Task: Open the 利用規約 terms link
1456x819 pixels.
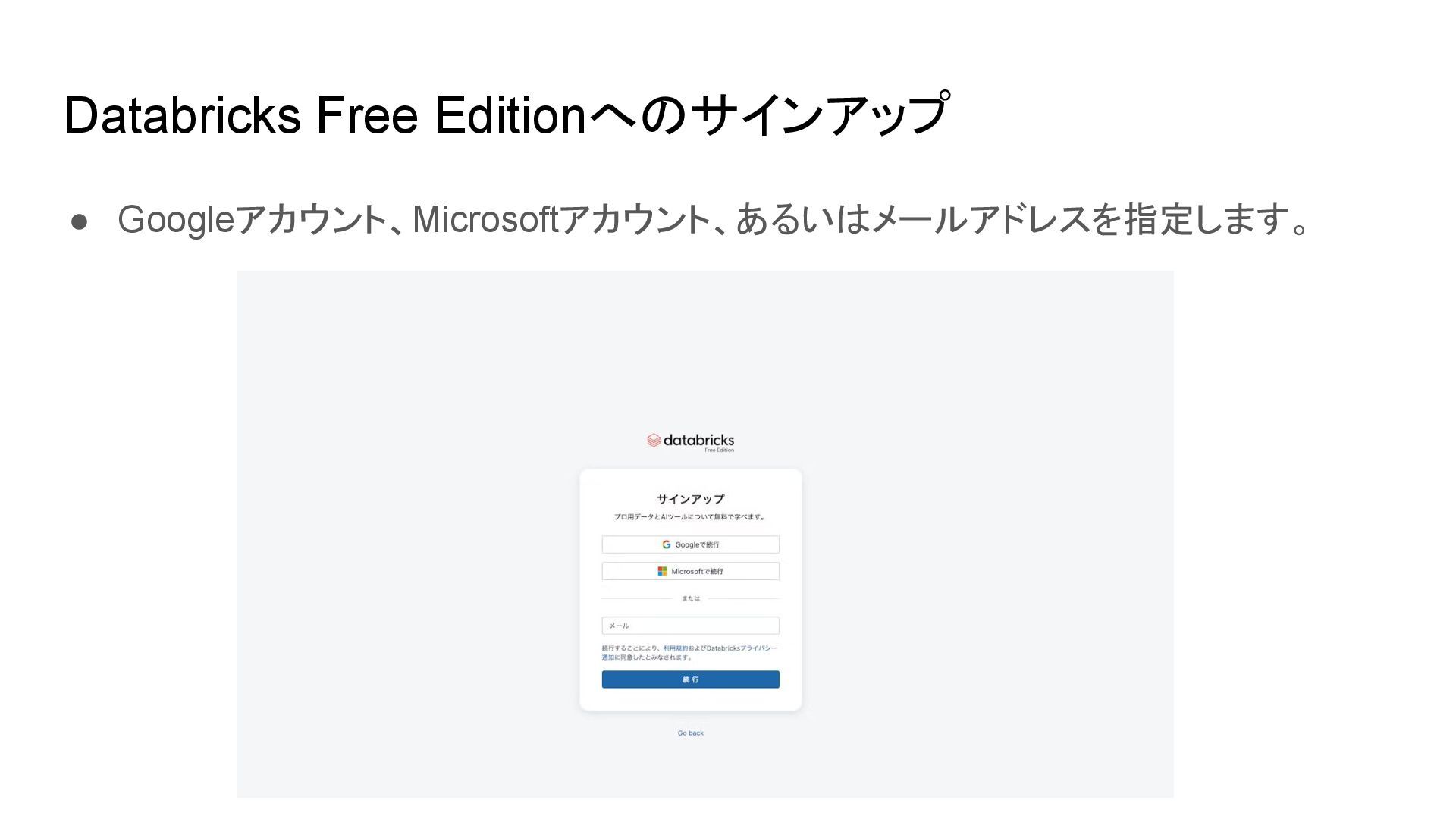Action: click(675, 648)
